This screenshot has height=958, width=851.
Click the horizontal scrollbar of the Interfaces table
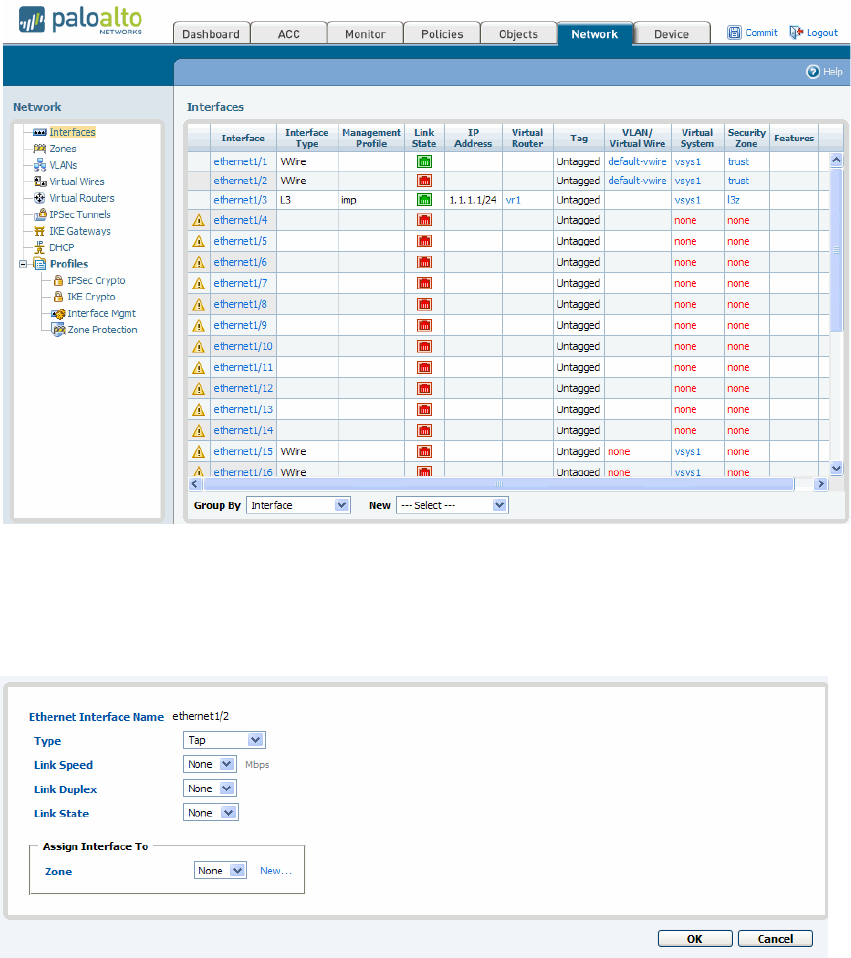click(x=499, y=484)
